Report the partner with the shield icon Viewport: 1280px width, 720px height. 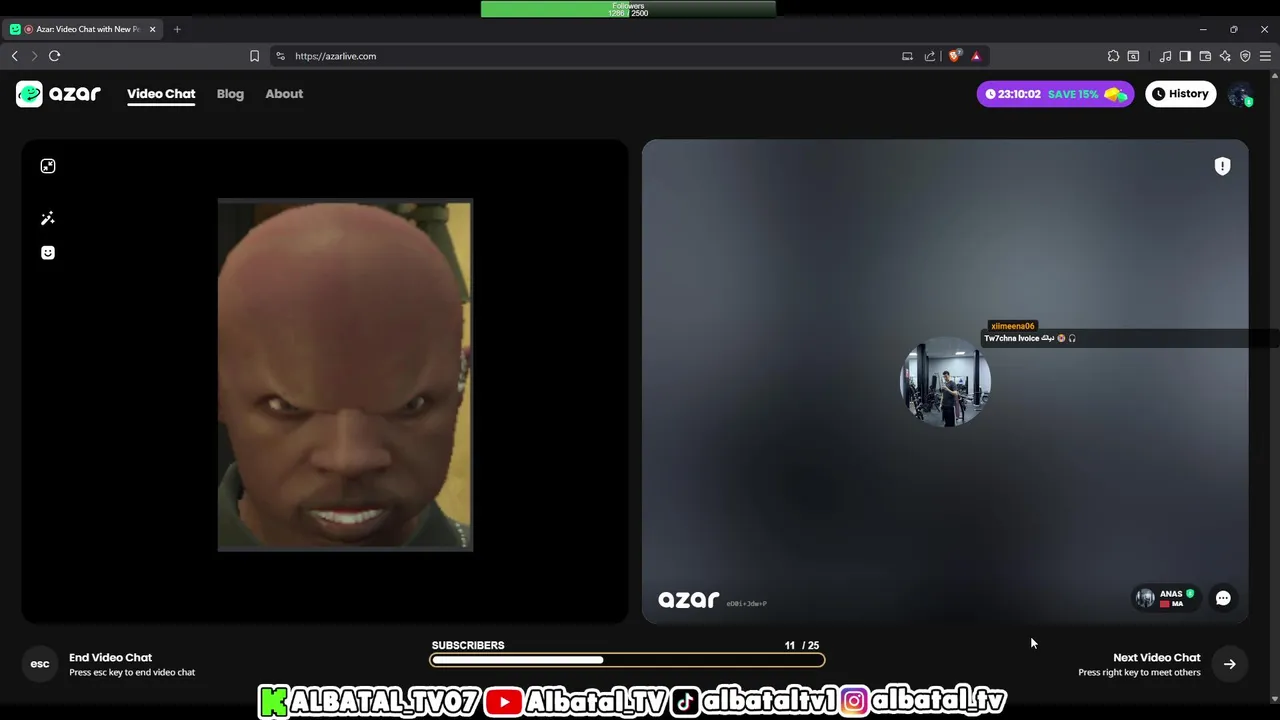pos(1222,167)
